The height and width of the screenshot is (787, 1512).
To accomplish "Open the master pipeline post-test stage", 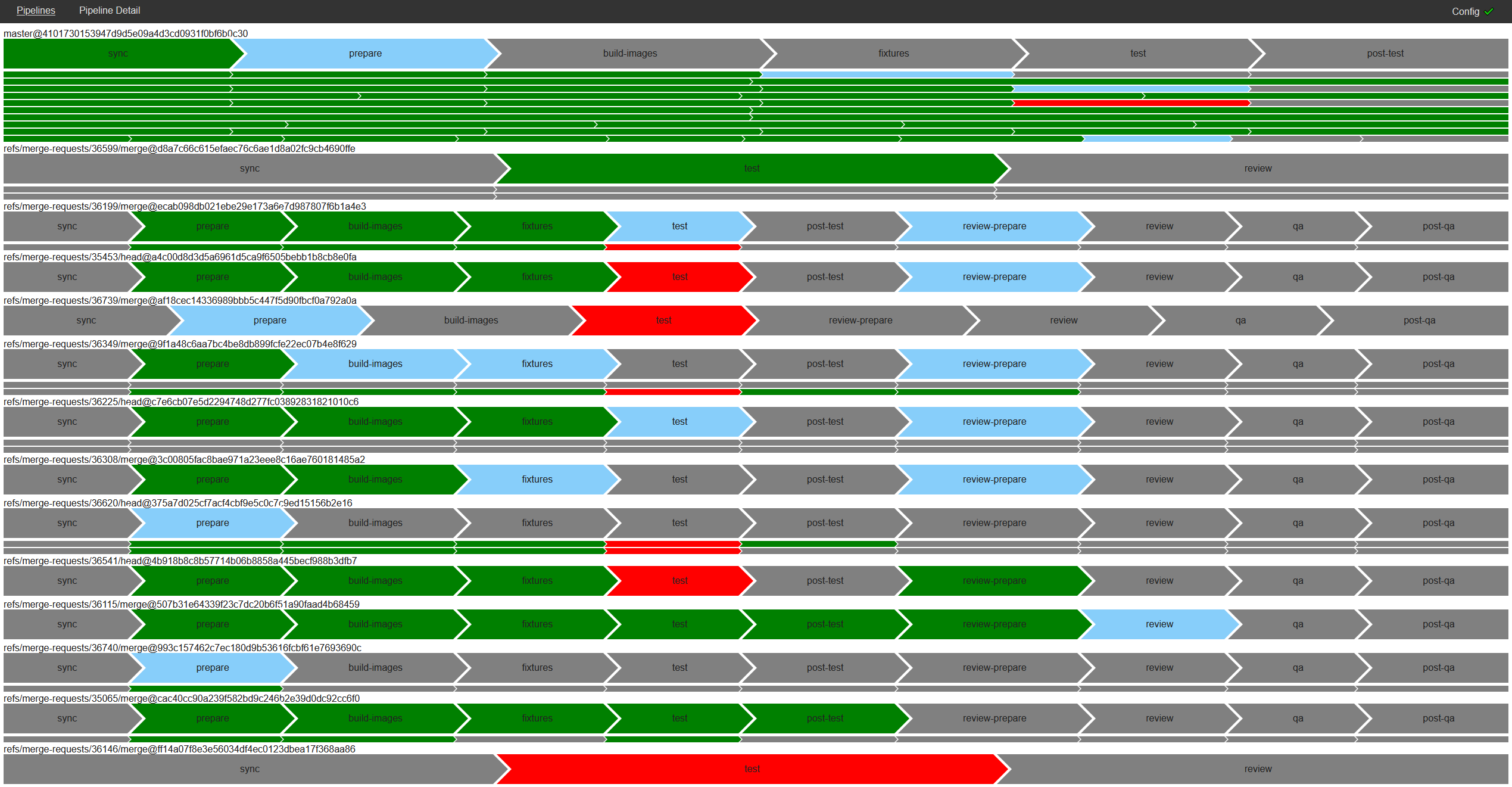I will 1385,54.
